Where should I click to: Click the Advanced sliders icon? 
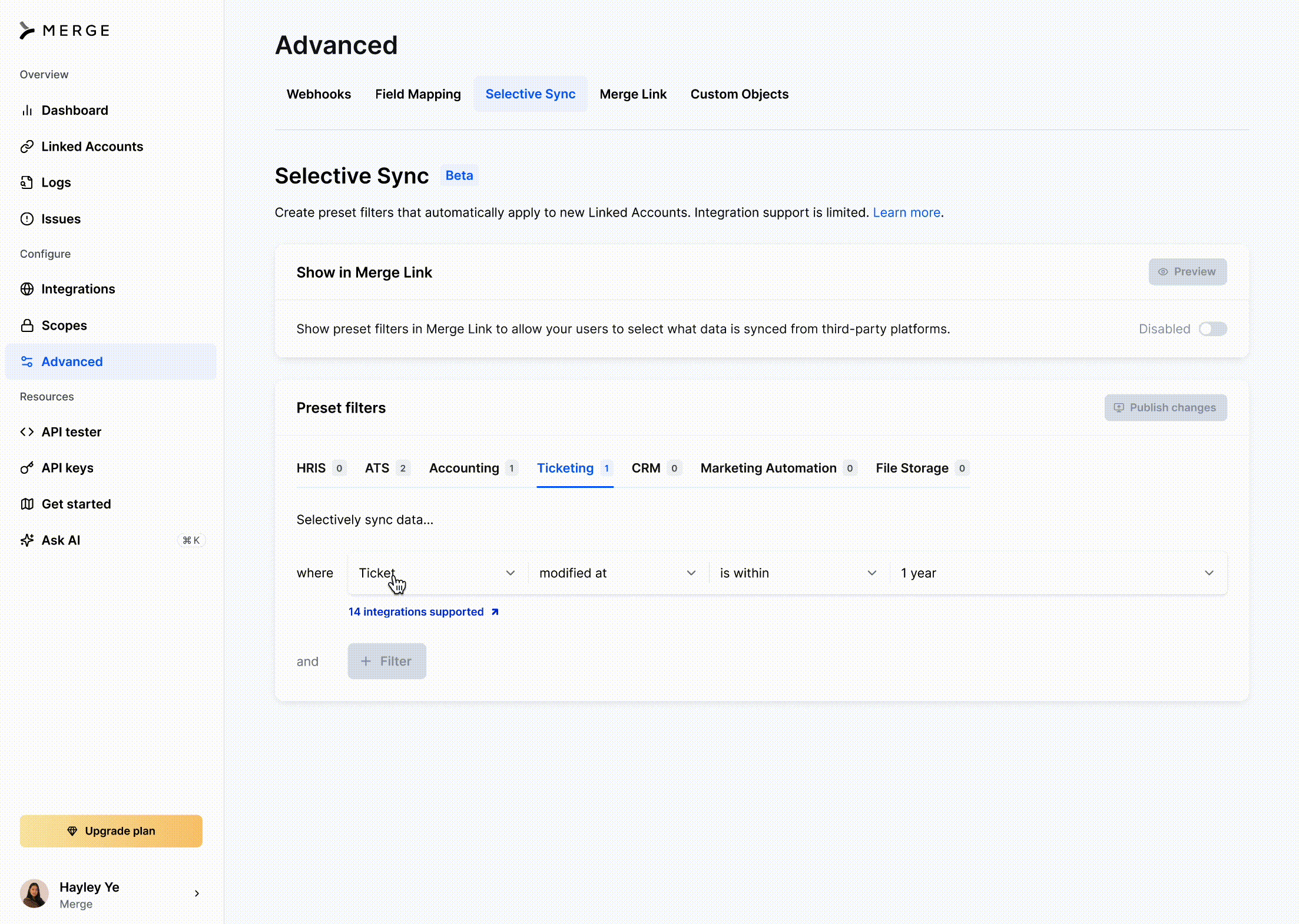(x=27, y=361)
